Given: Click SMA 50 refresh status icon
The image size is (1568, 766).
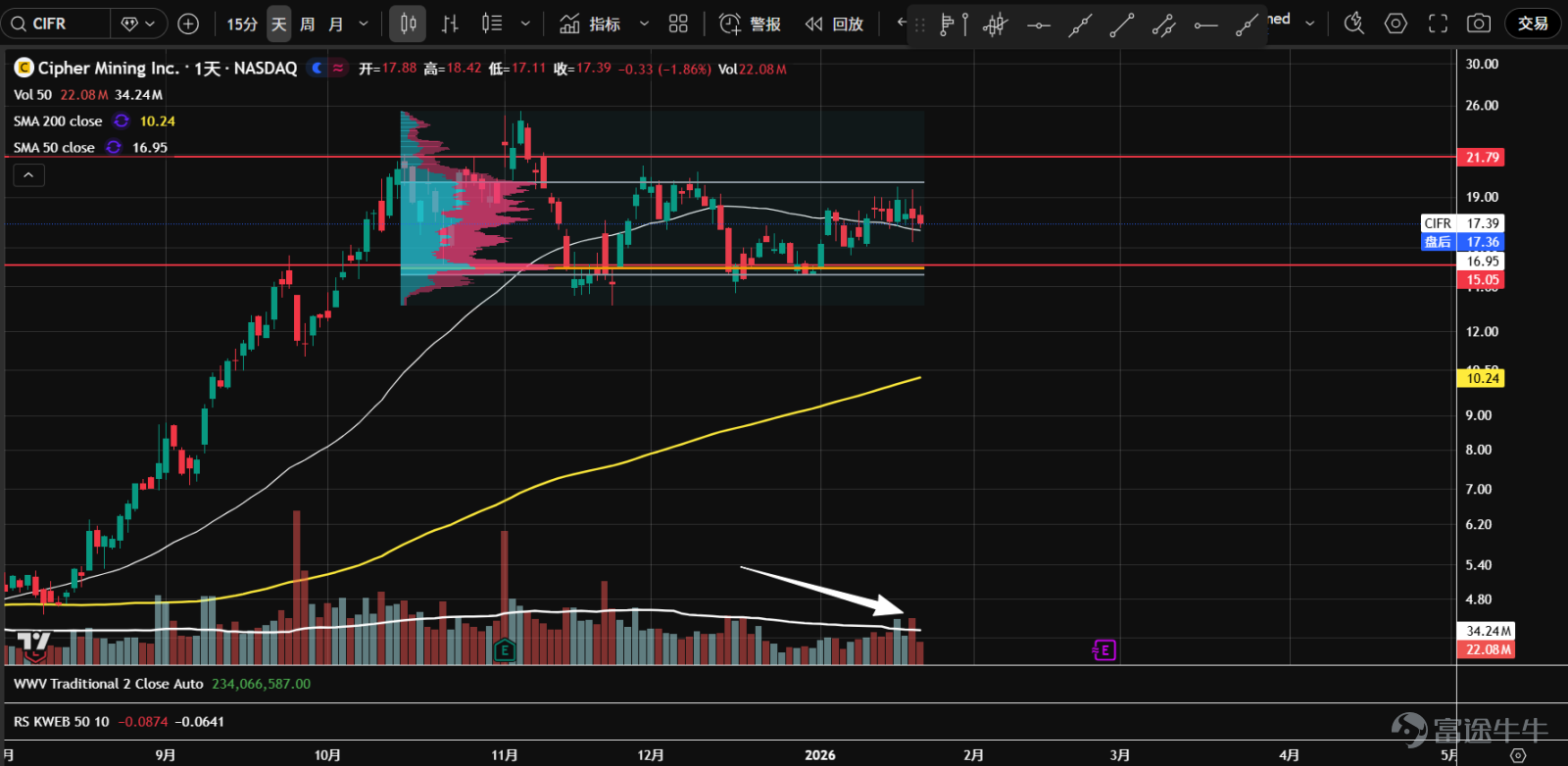Looking at the screenshot, I should click(x=114, y=147).
